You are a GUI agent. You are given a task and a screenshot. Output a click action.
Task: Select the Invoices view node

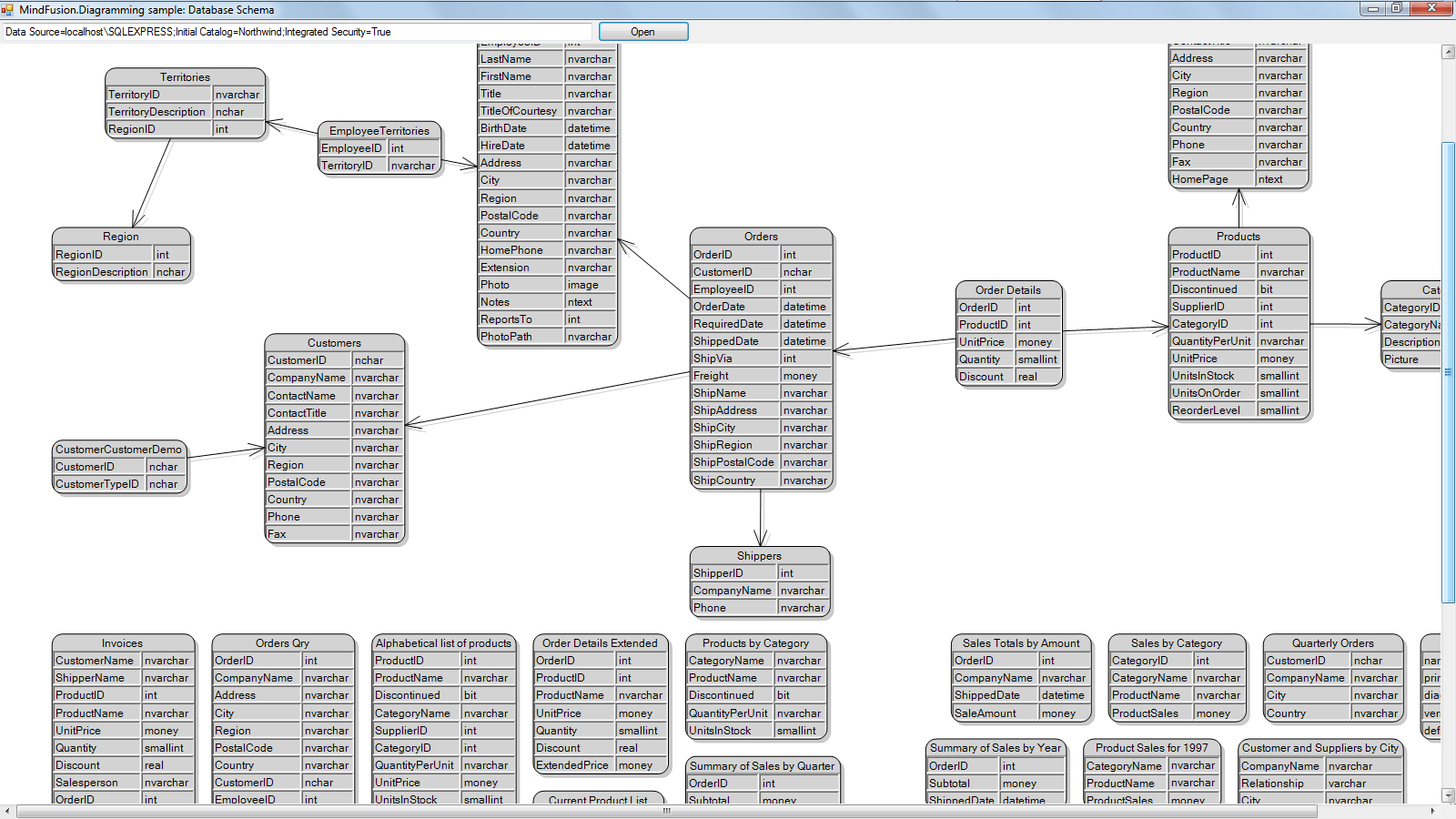point(121,642)
